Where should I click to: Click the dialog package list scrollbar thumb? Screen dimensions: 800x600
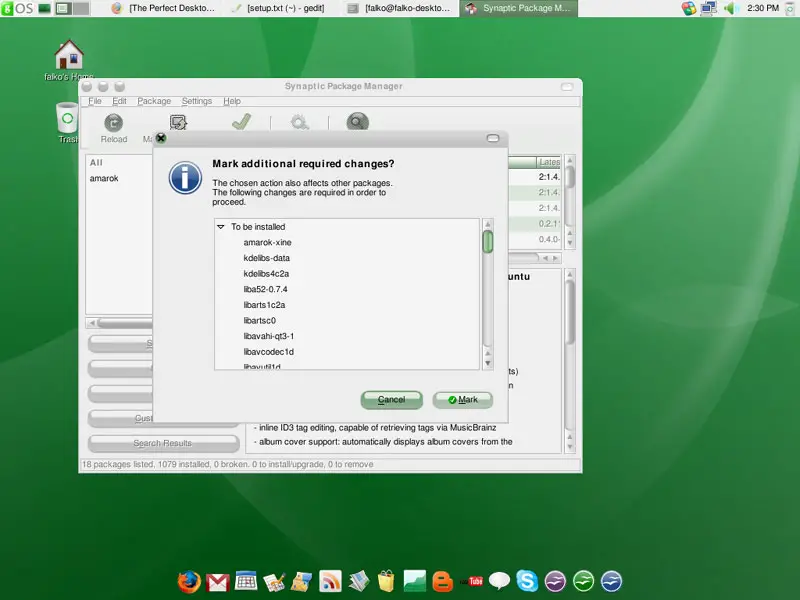[x=488, y=241]
